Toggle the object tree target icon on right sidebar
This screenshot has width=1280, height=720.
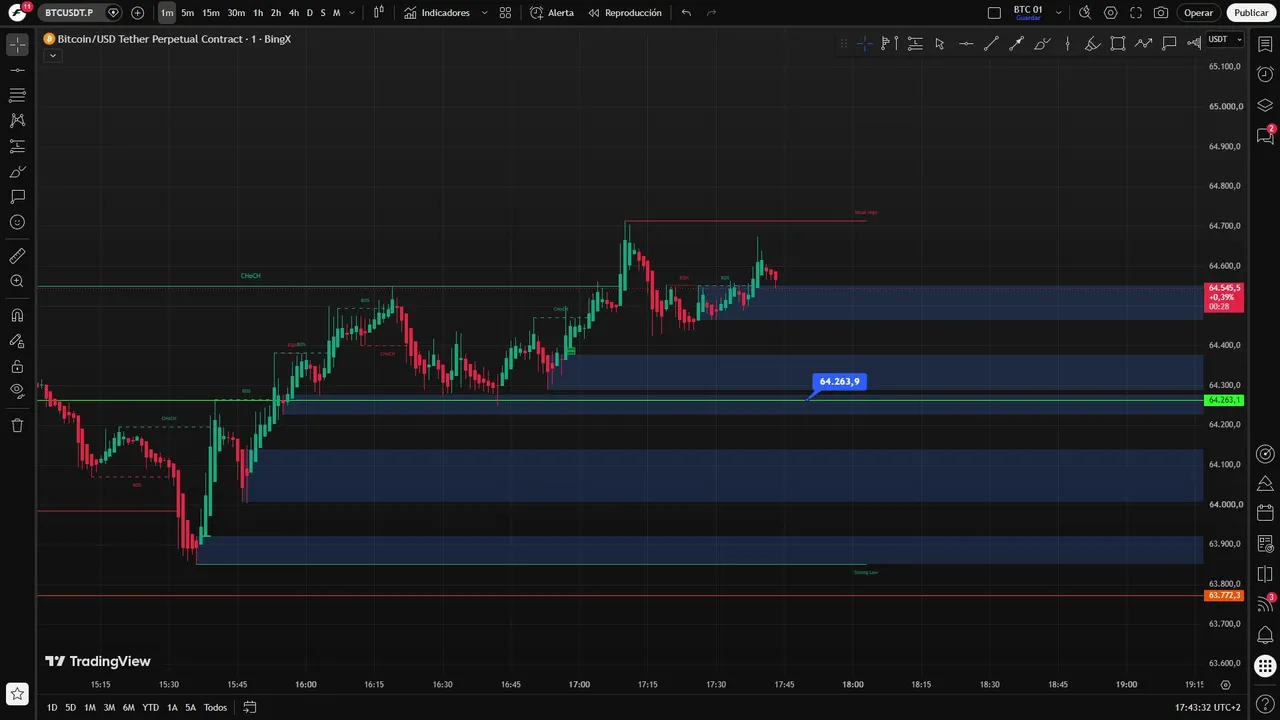[1265, 453]
